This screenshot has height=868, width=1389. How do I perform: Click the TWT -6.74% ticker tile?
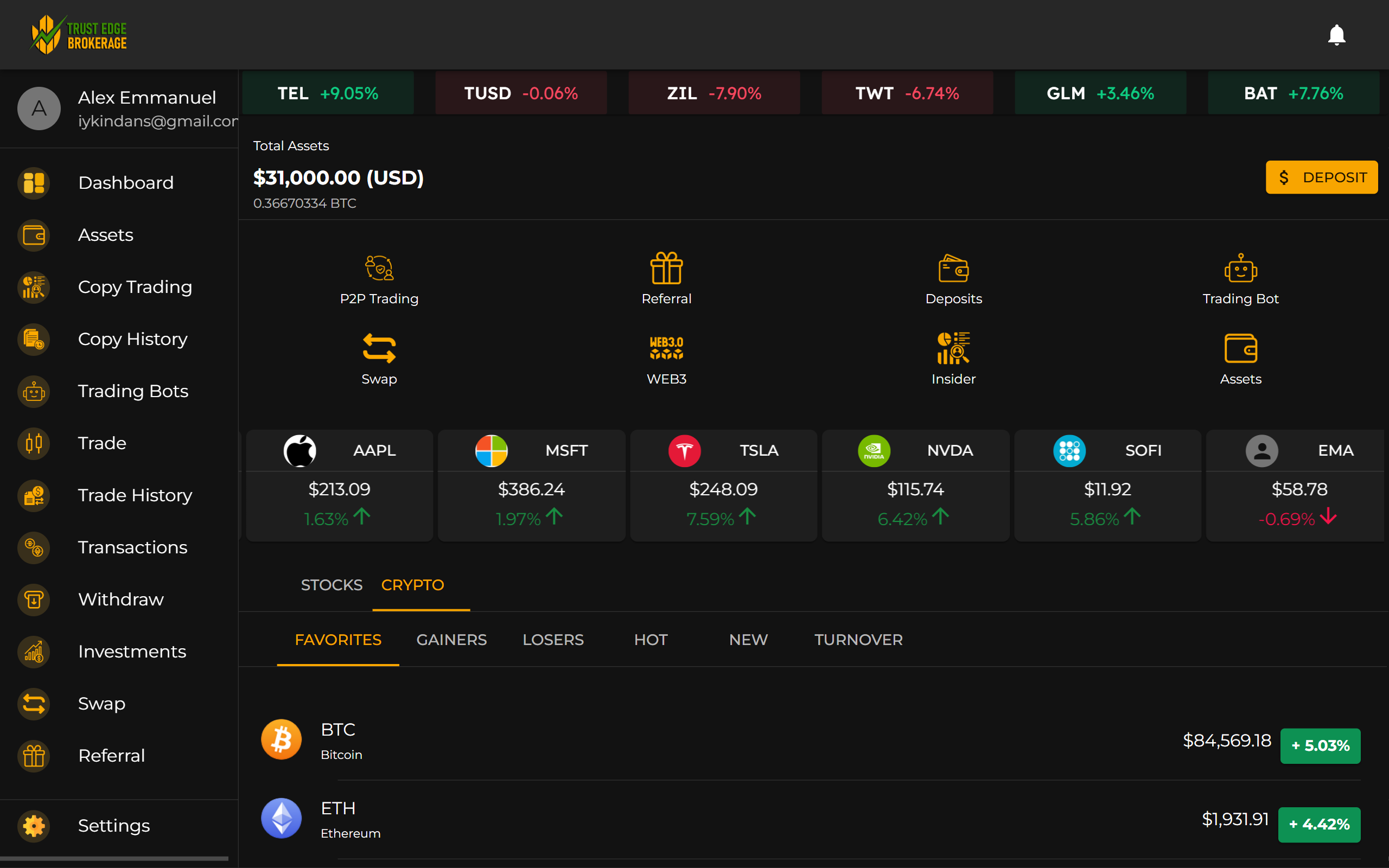pyautogui.click(x=907, y=93)
